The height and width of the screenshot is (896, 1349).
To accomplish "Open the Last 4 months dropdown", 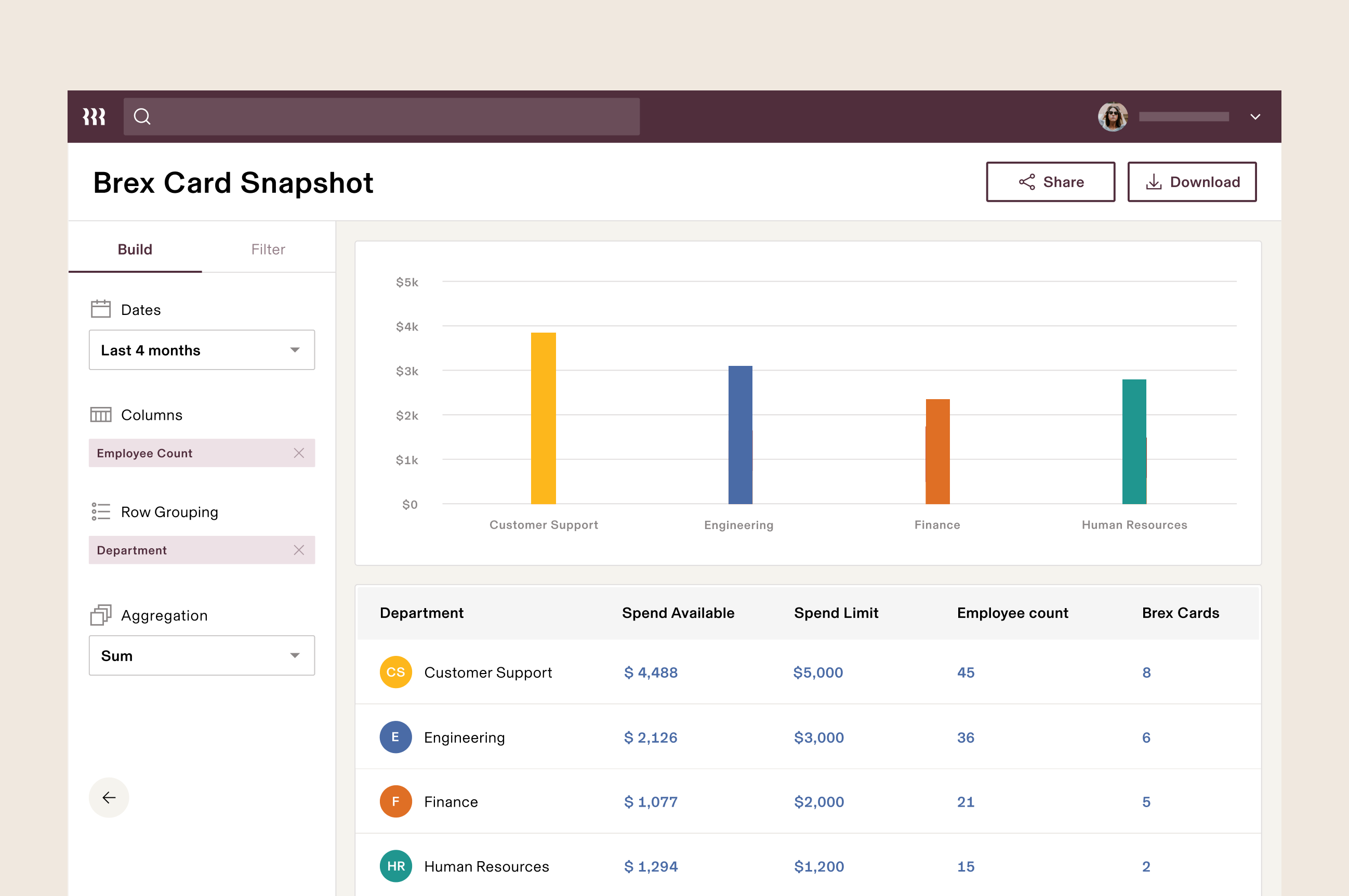I will coord(201,350).
